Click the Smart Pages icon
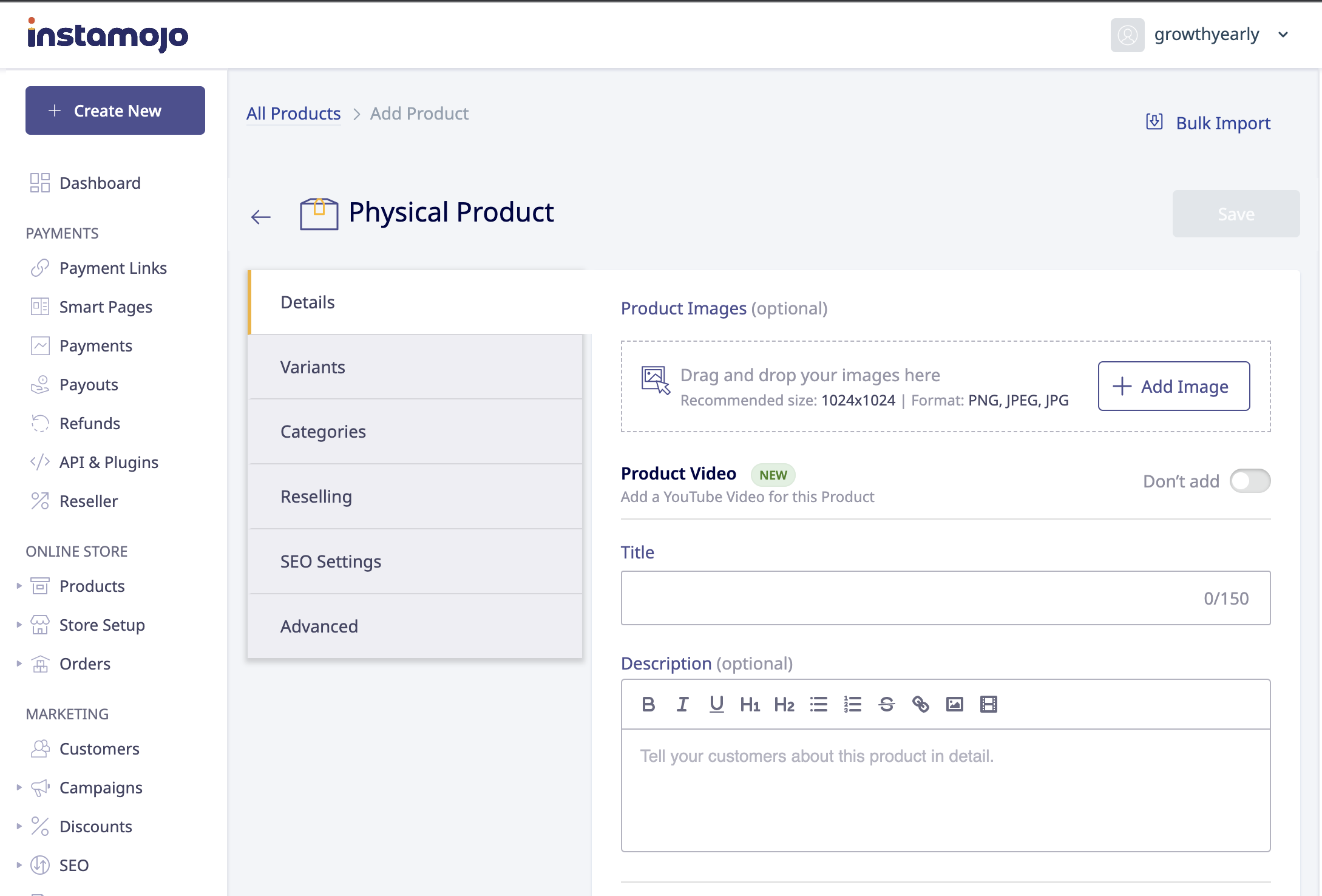This screenshot has width=1322, height=896. [40, 307]
